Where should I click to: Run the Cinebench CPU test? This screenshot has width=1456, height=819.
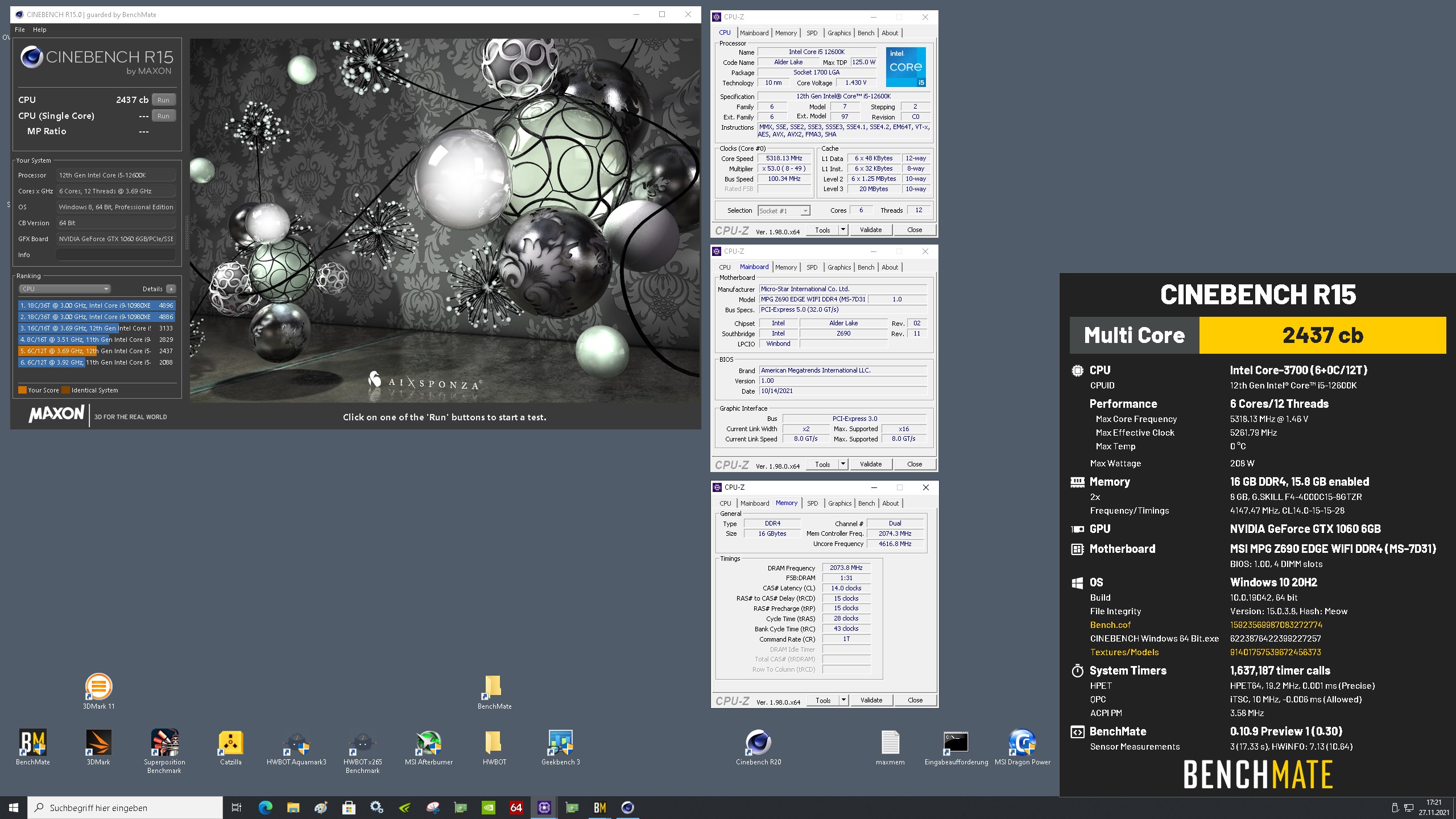coord(163,100)
